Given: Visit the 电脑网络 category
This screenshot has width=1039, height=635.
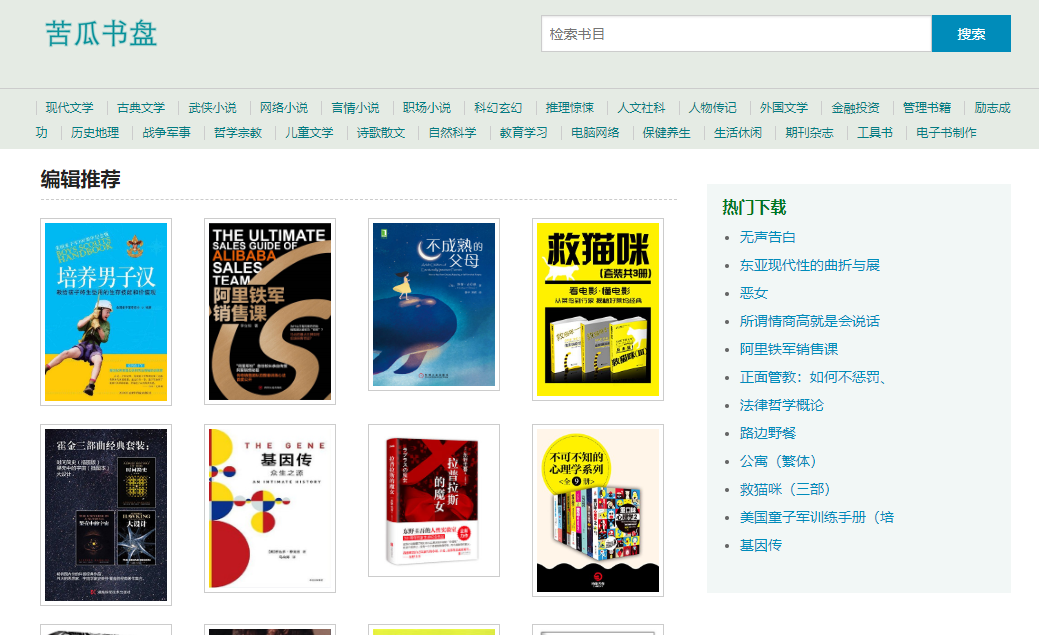Looking at the screenshot, I should 595,133.
